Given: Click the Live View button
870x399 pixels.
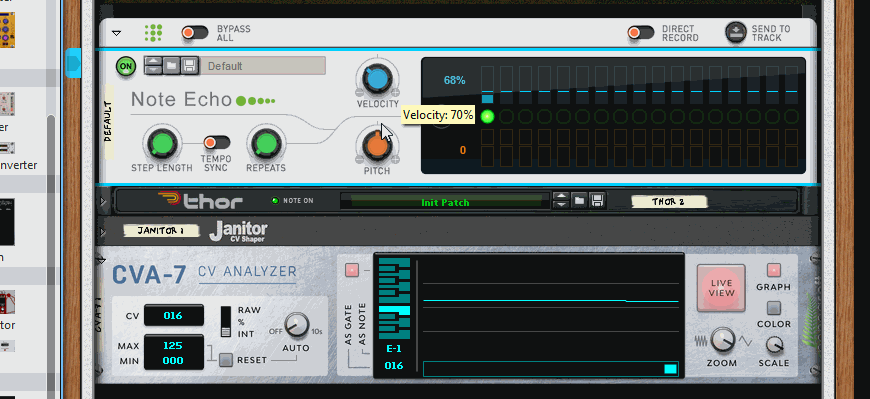Looking at the screenshot, I should coord(721,288).
